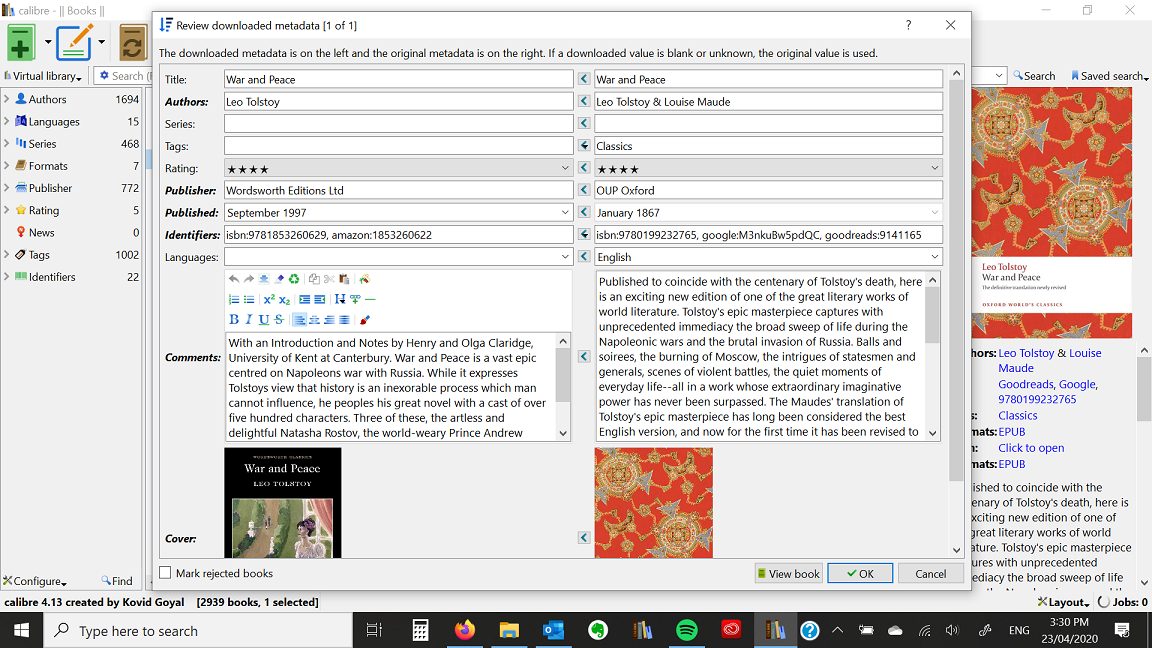Open the Configure menu in Tag browser
The width and height of the screenshot is (1152, 648).
click(35, 581)
